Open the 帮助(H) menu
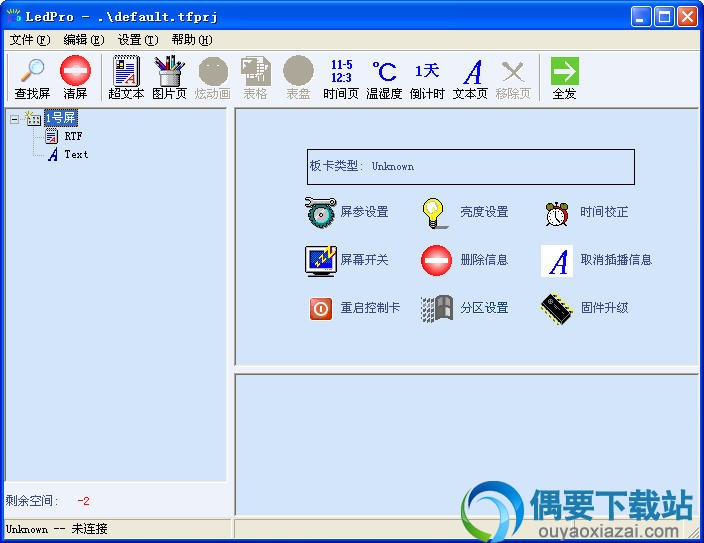704x543 pixels. pyautogui.click(x=192, y=40)
